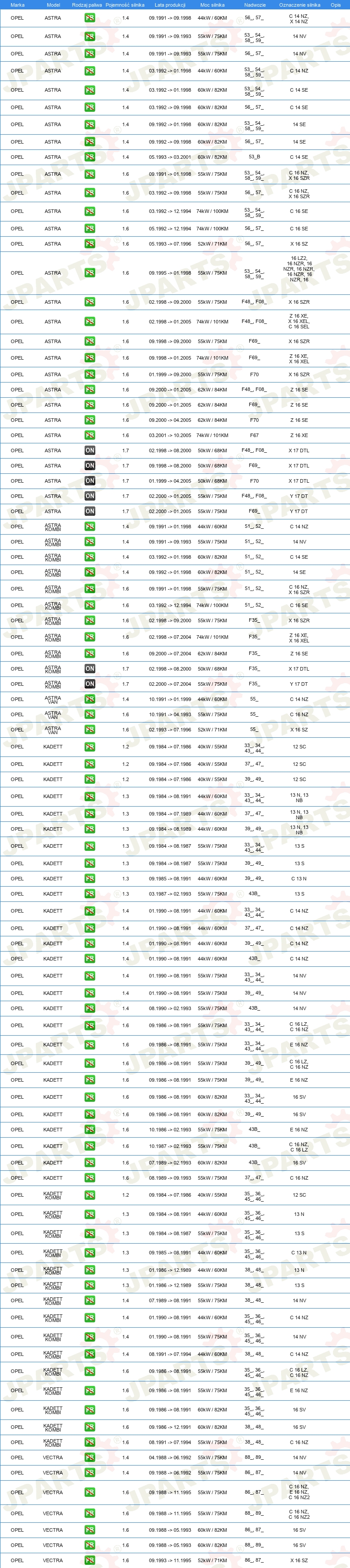
Task: Click petrol icon in KADETT 07.1989 -> 02.1993 row
Action: (x=90, y=1163)
